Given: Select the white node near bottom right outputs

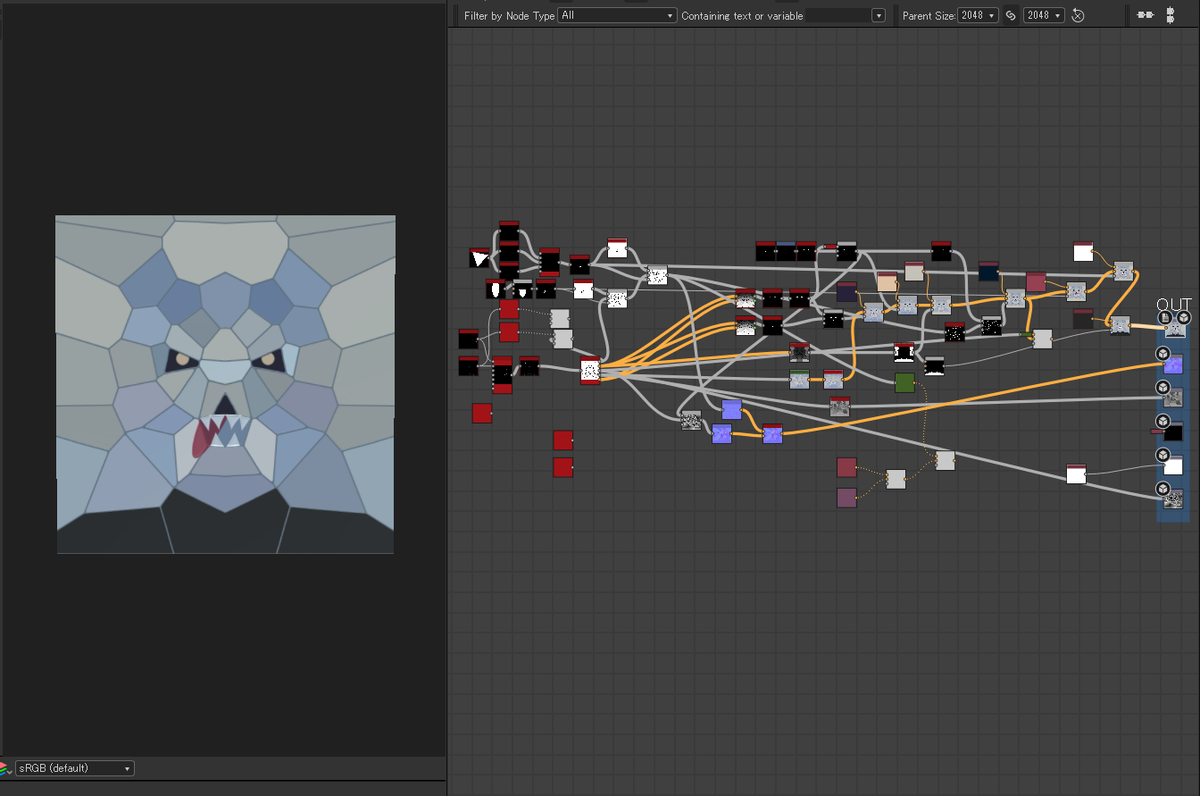Looking at the screenshot, I should [1076, 474].
